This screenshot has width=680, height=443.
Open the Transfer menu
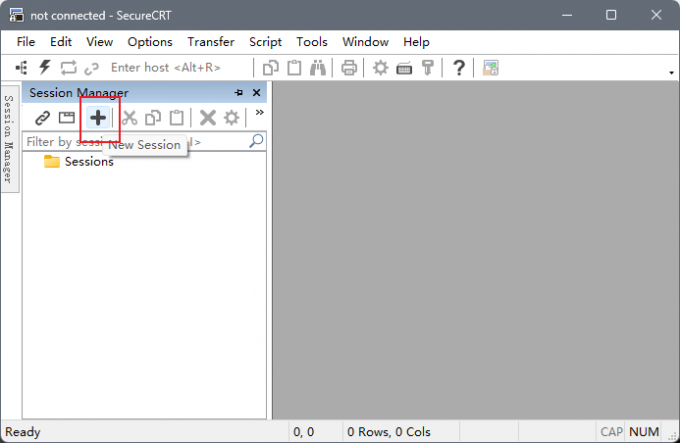coord(211,42)
